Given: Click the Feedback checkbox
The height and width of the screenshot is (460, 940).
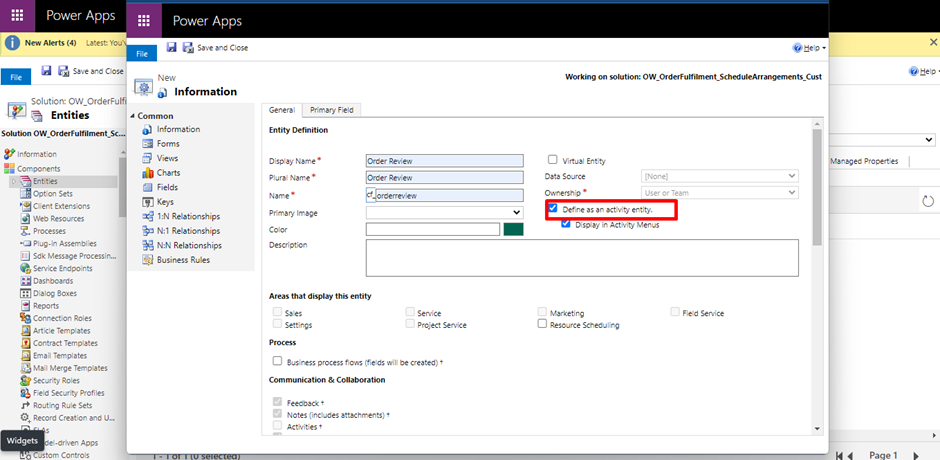Looking at the screenshot, I should point(277,402).
